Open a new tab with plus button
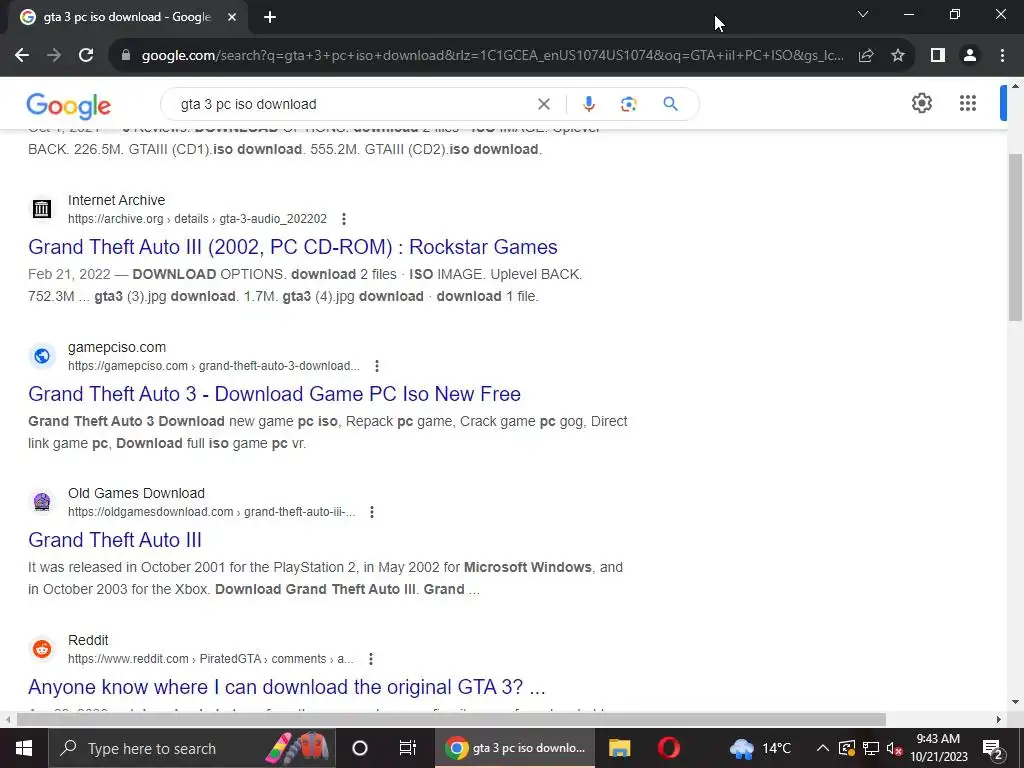This screenshot has width=1024, height=768. pos(270,18)
